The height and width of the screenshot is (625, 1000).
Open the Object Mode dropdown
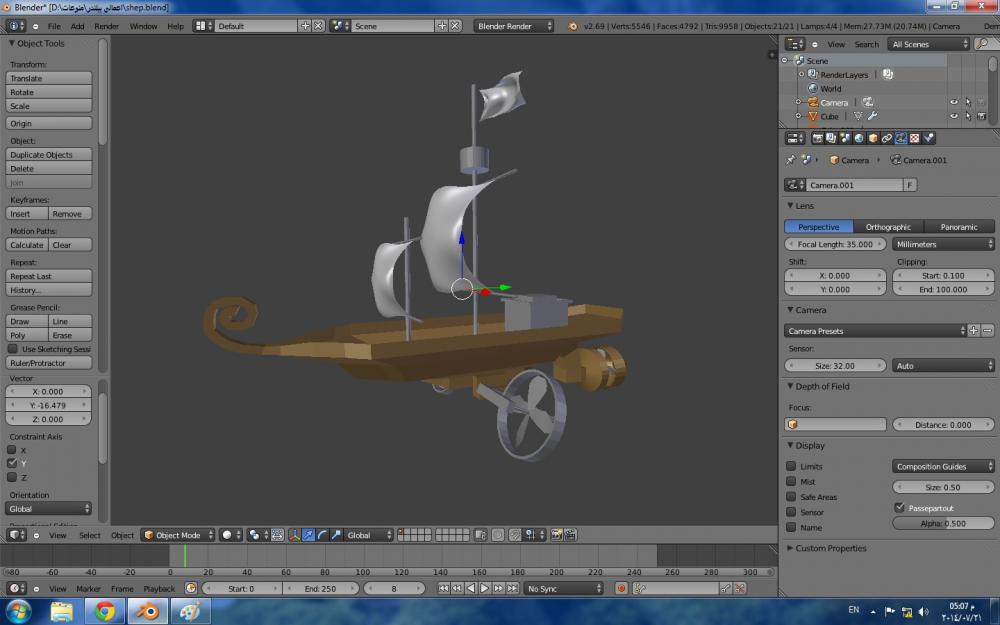pyautogui.click(x=178, y=535)
